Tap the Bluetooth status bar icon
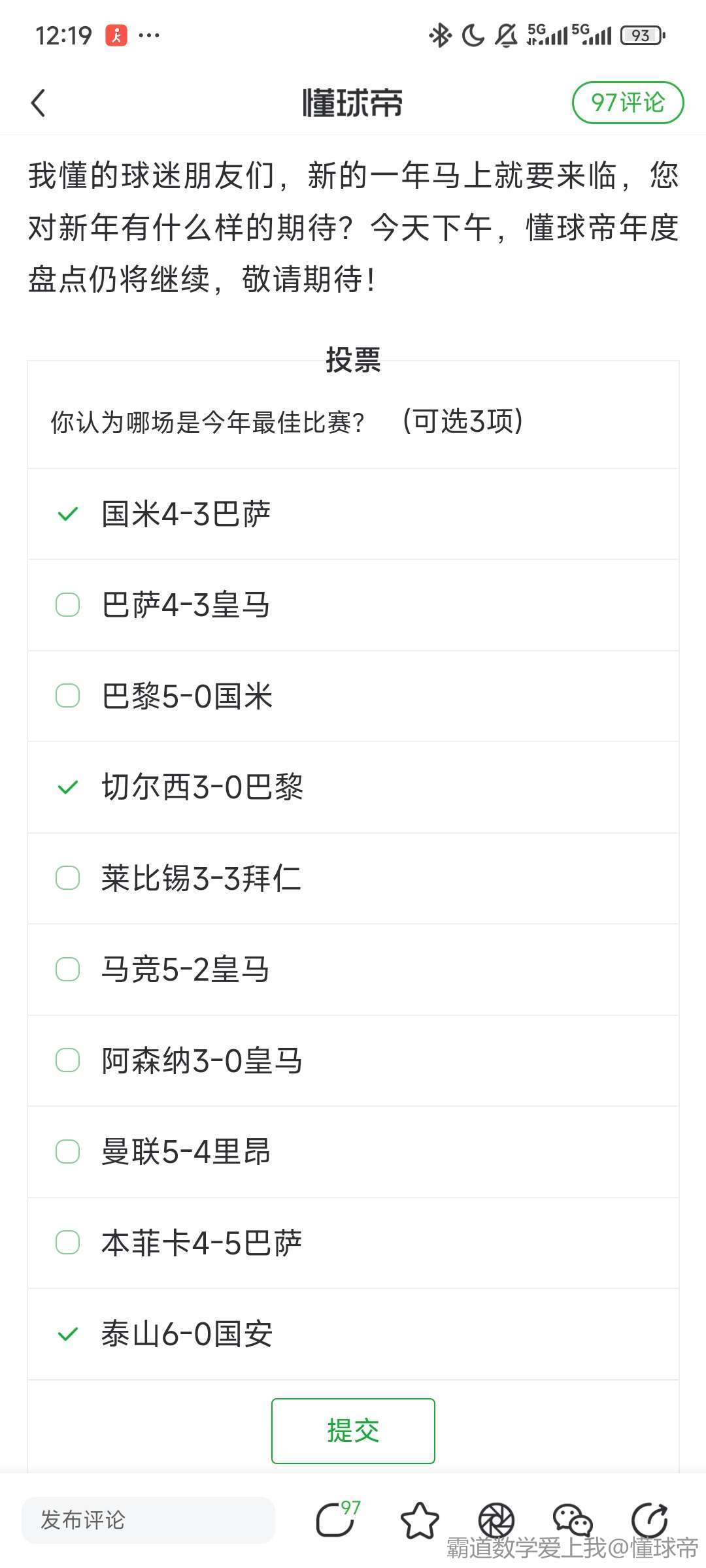The image size is (706, 1568). 440,35
